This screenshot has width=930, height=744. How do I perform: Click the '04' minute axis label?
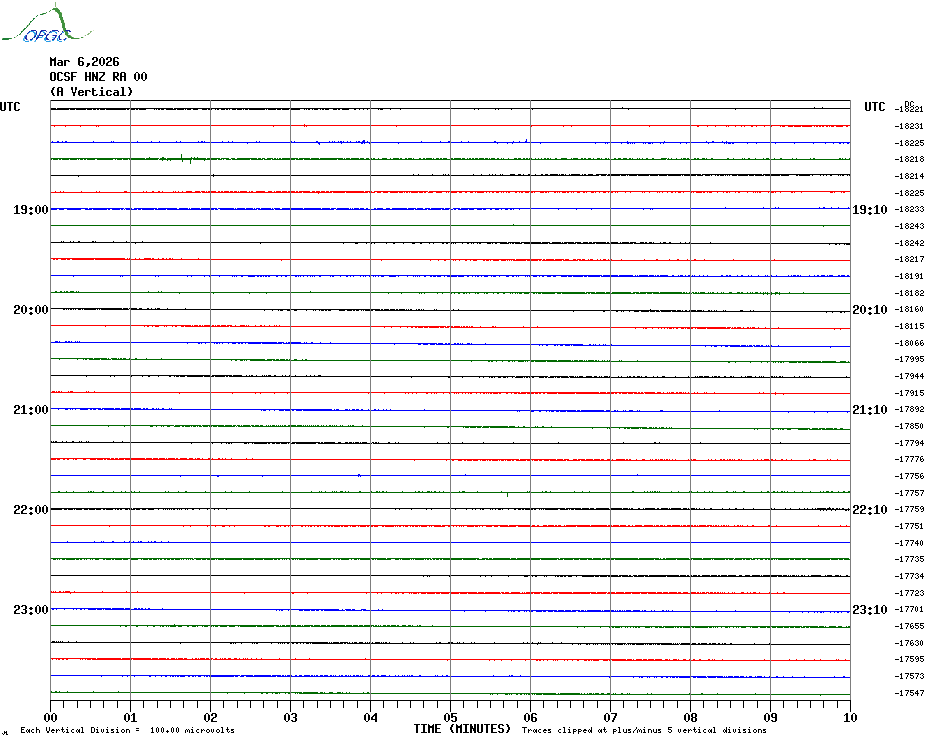click(371, 717)
